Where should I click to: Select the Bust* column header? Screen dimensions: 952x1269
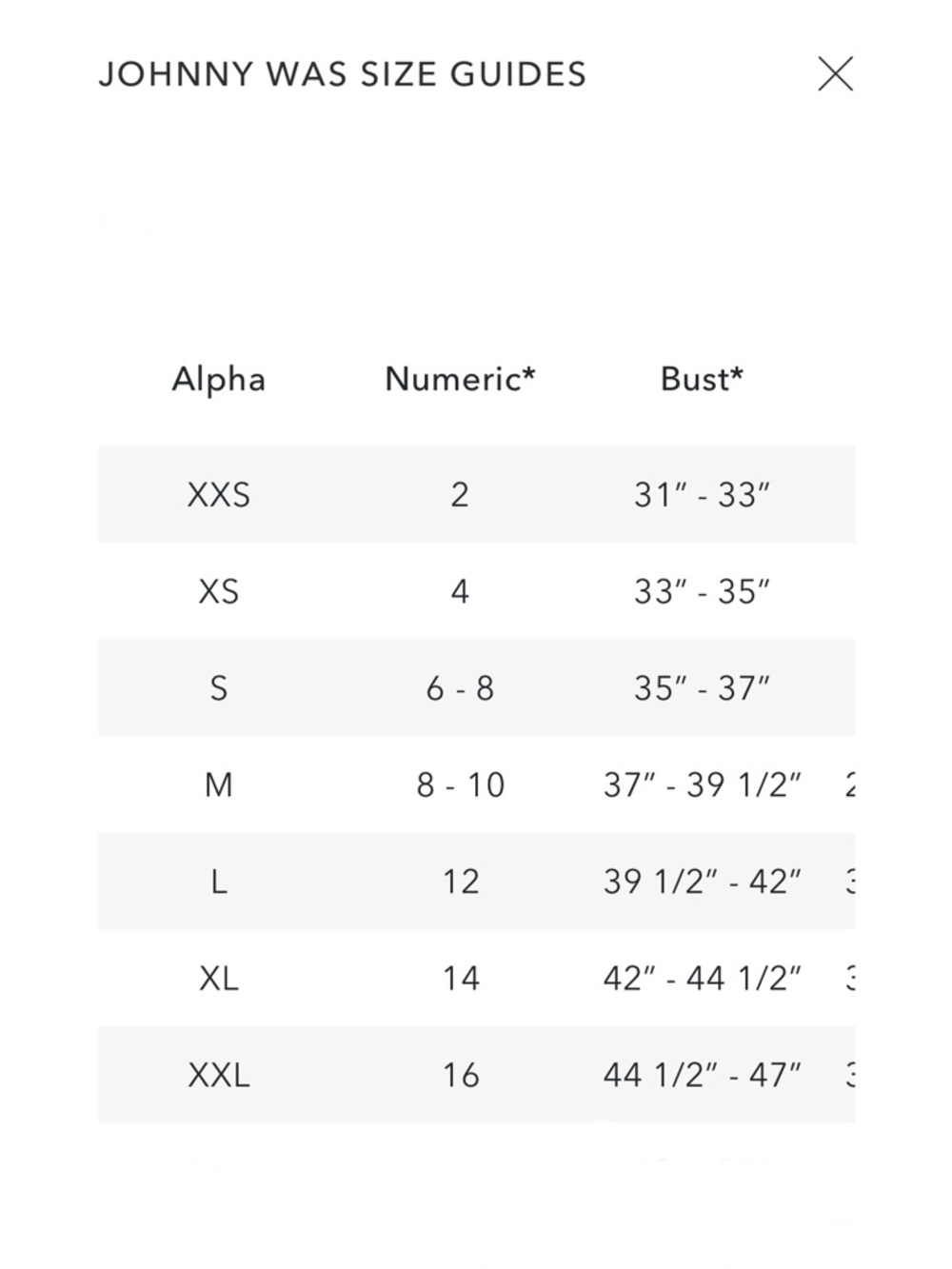tap(702, 379)
